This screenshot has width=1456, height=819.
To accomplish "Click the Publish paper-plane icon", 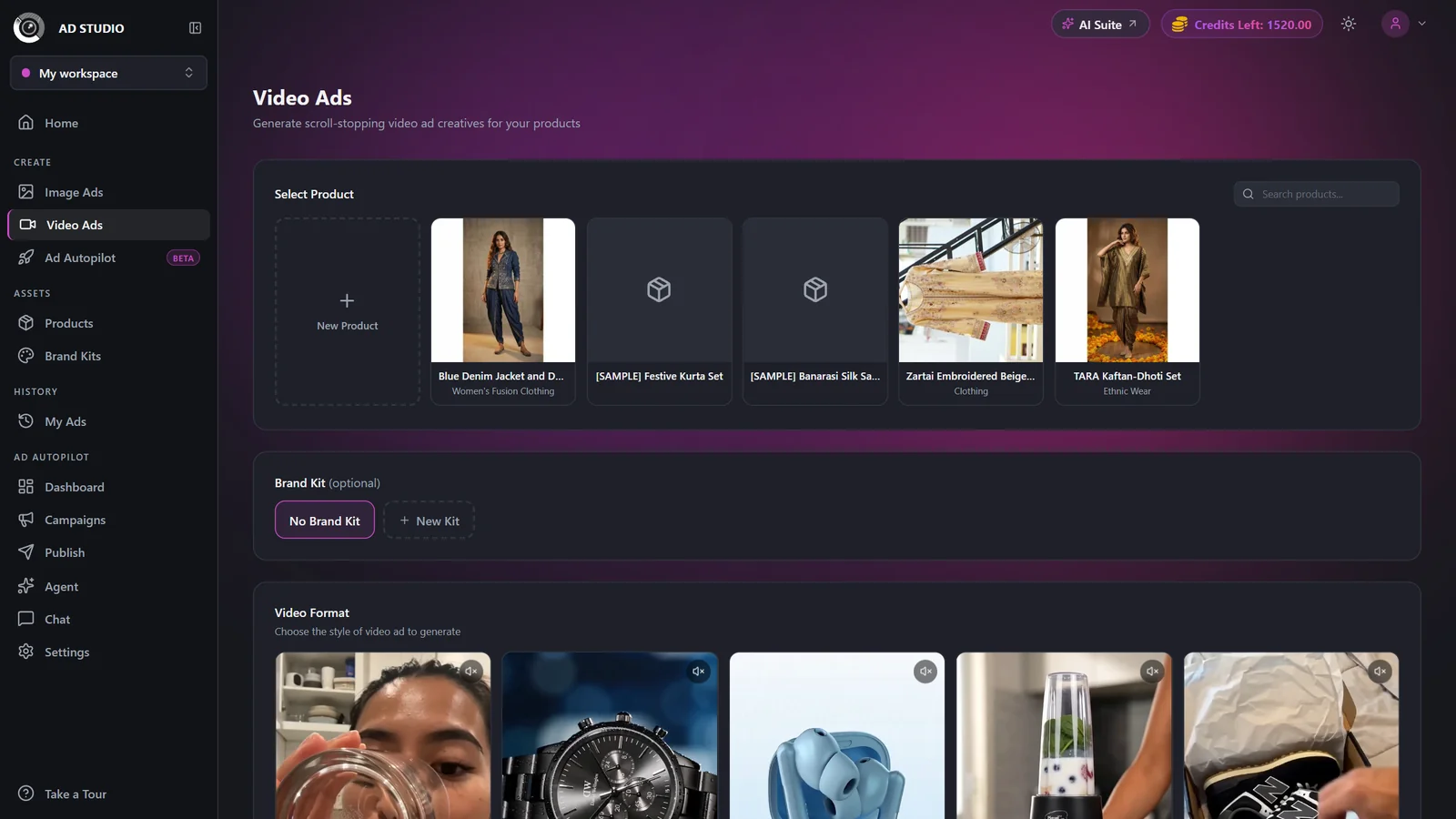I will click(x=26, y=552).
